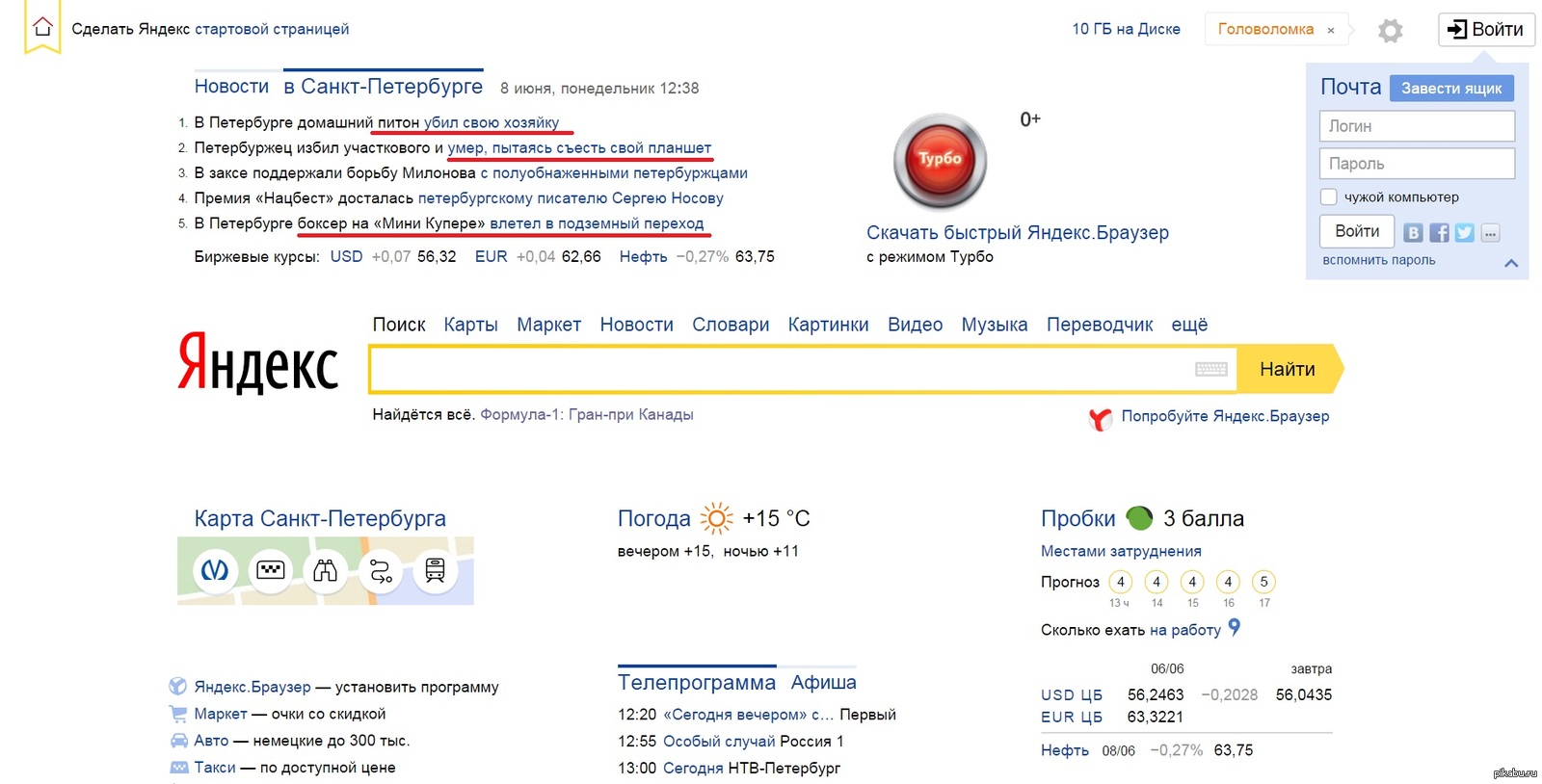Open Переводчик service

click(x=1100, y=325)
